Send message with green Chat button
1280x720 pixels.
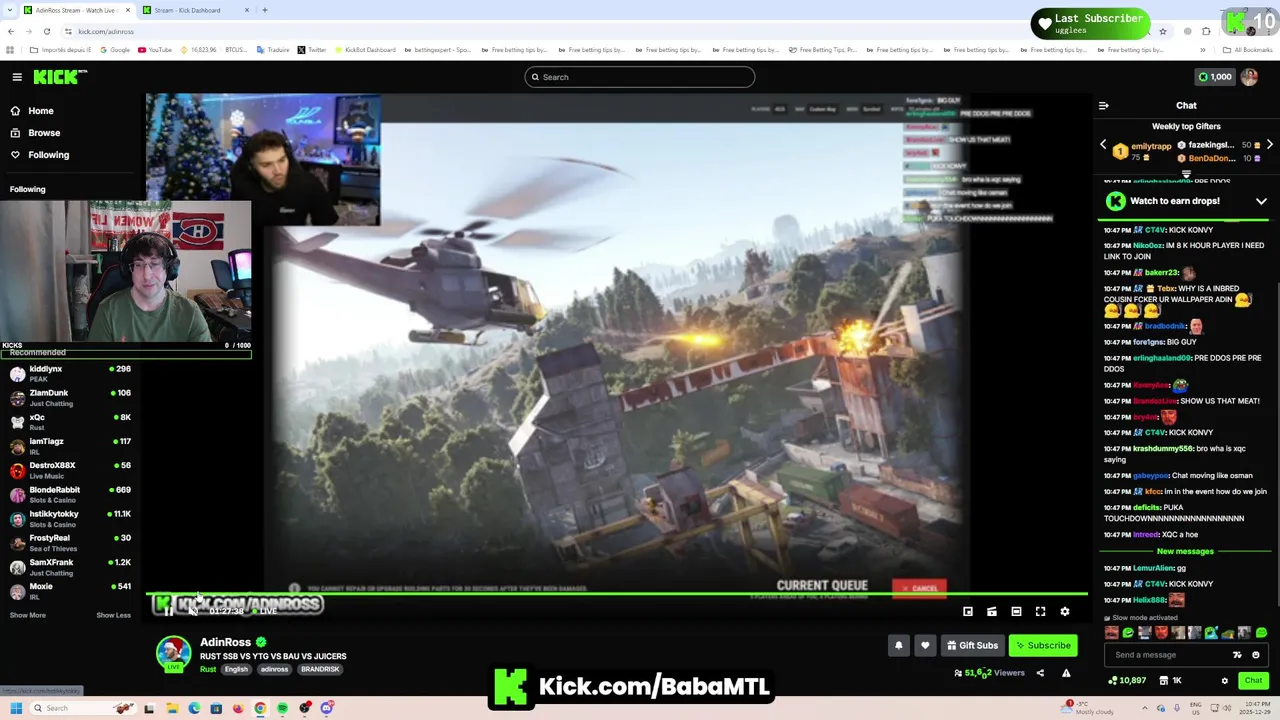coord(1253,681)
